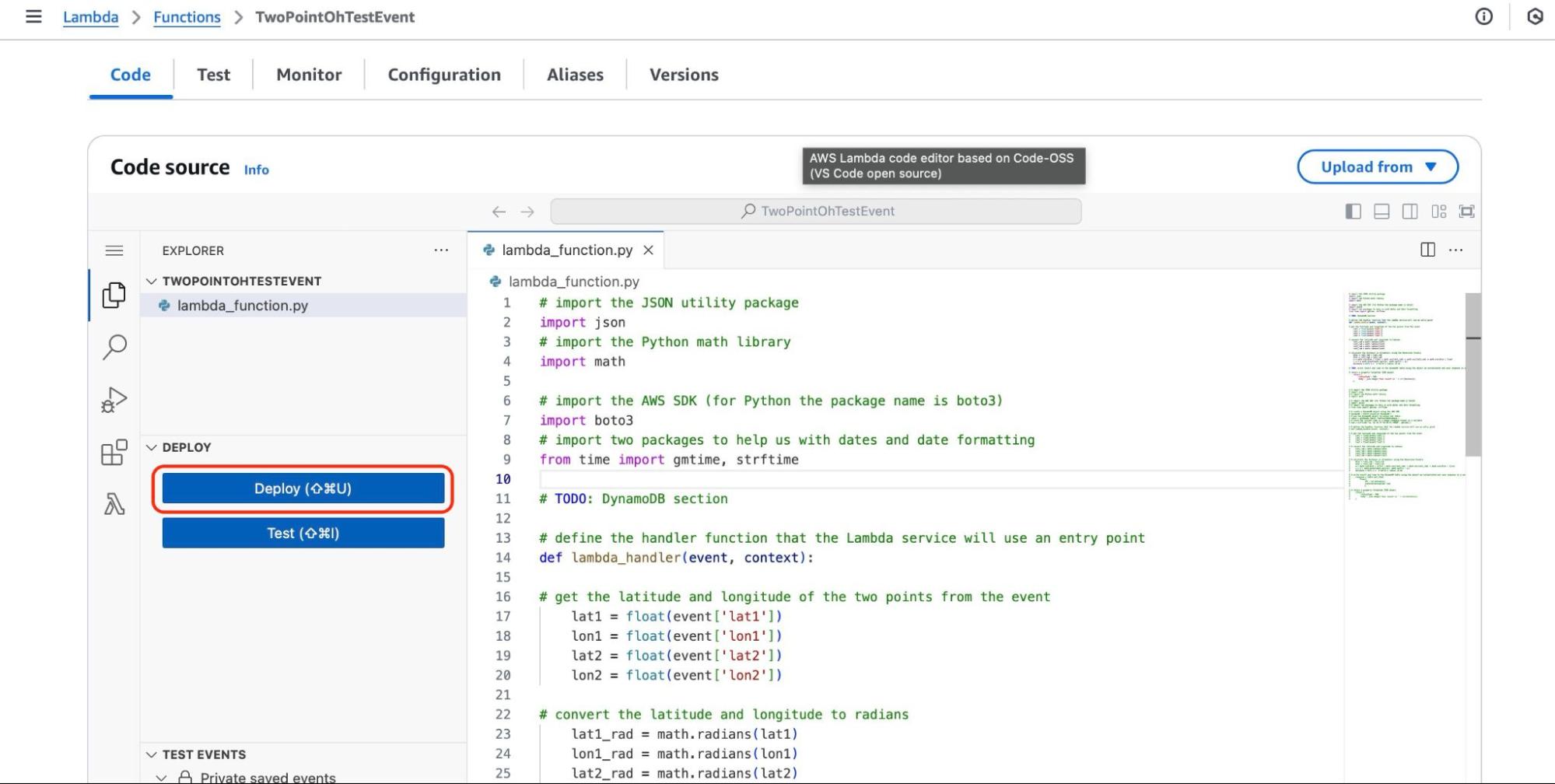
Task: Open the Versions tab
Action: (x=684, y=75)
